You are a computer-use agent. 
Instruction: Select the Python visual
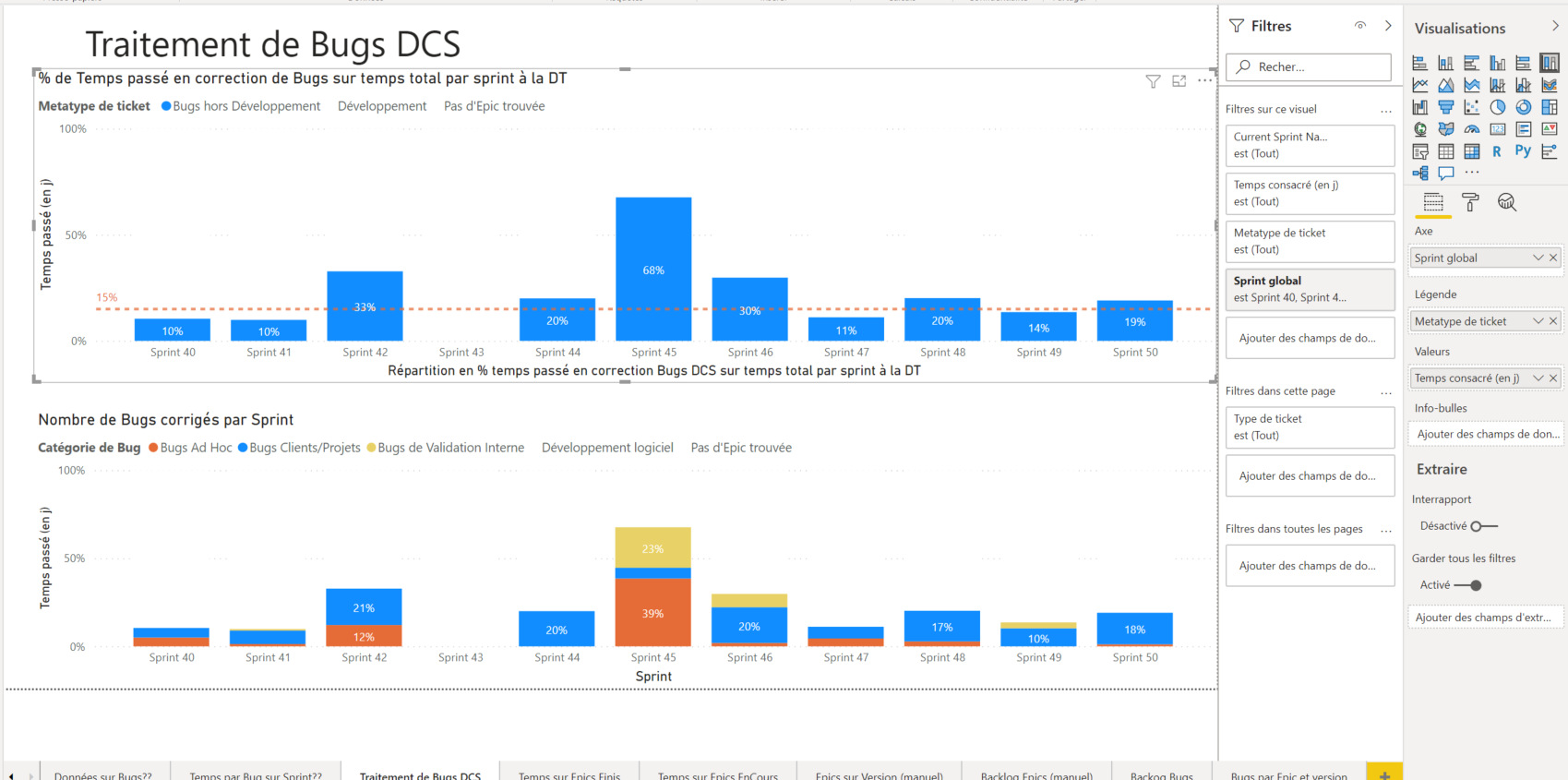pyautogui.click(x=1523, y=151)
